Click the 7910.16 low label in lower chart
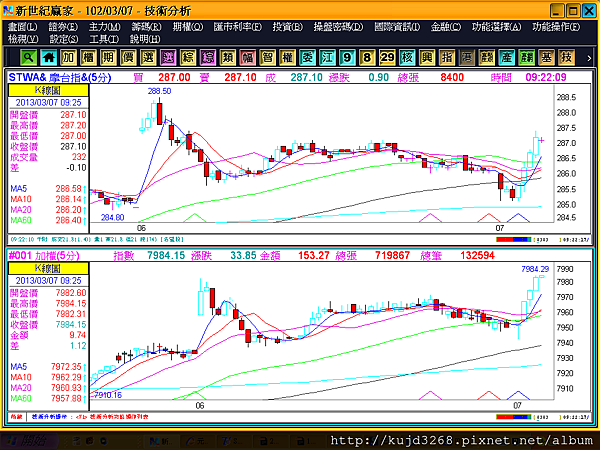 [108, 395]
